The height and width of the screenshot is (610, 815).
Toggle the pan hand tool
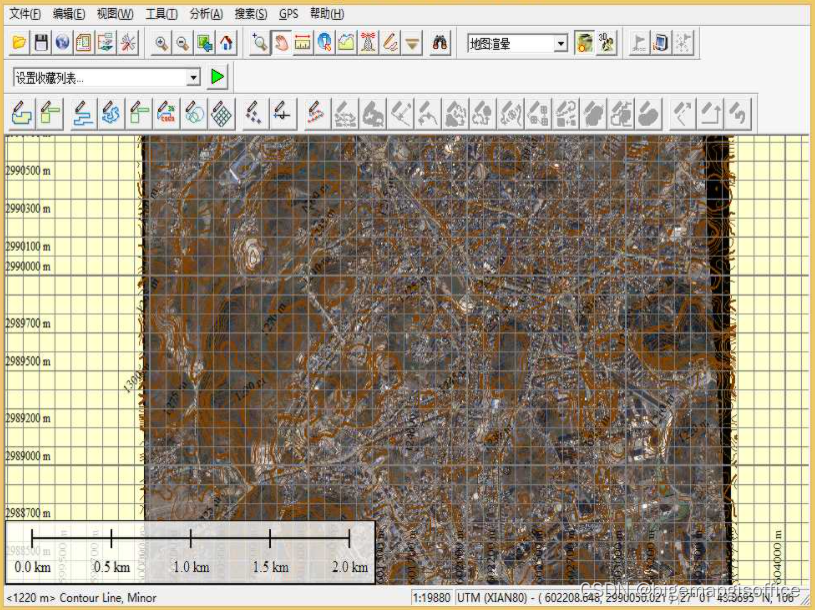[281, 43]
